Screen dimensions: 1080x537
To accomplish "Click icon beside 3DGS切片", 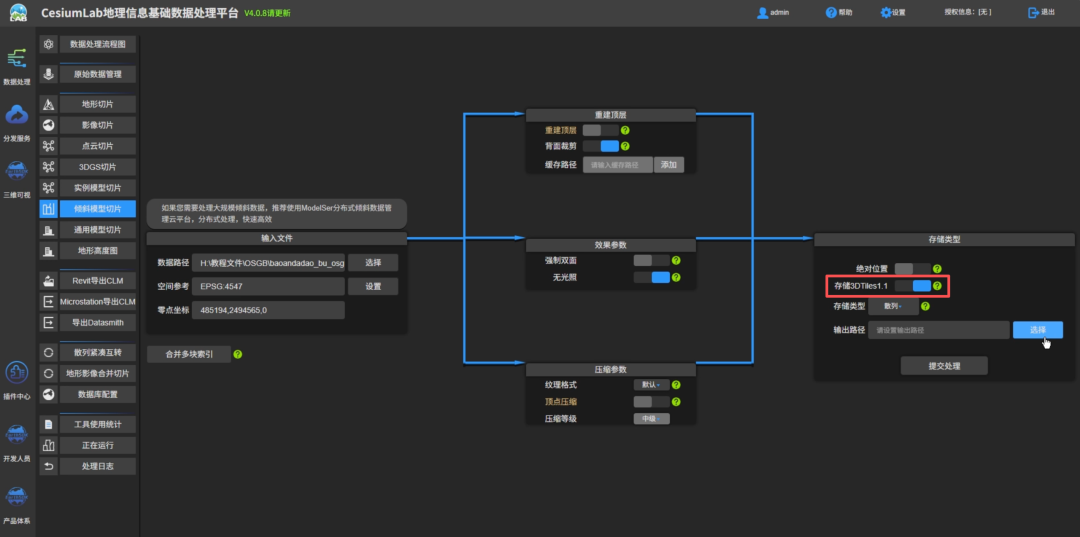I will [48, 167].
